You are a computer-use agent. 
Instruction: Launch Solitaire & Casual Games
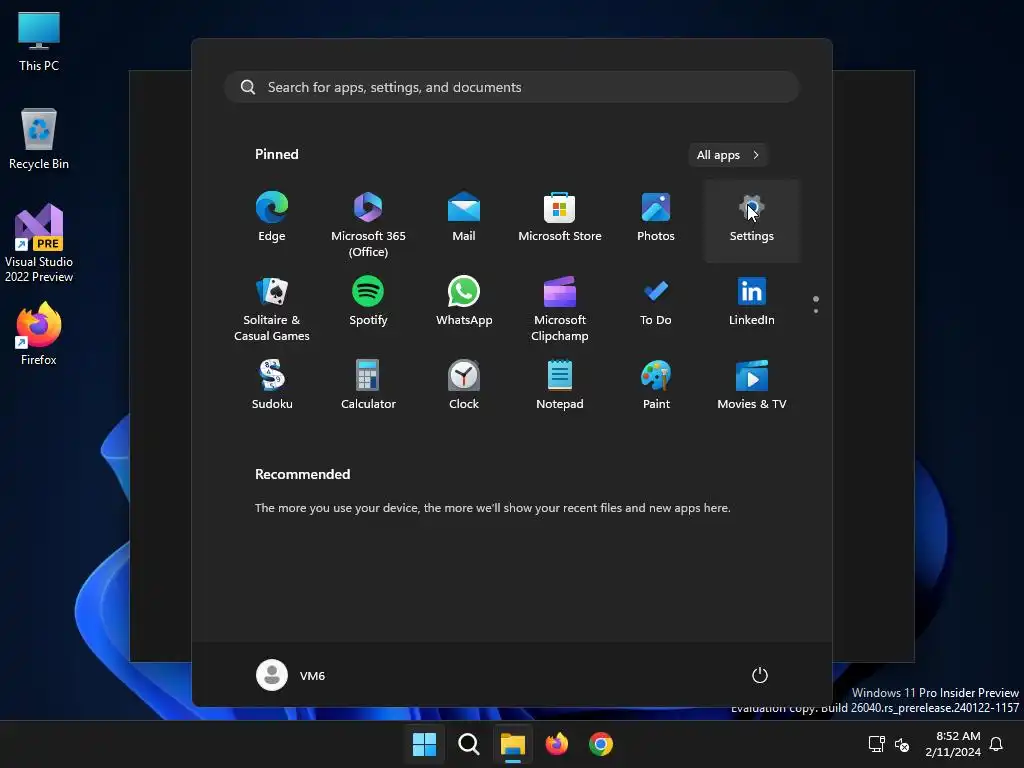pyautogui.click(x=272, y=307)
